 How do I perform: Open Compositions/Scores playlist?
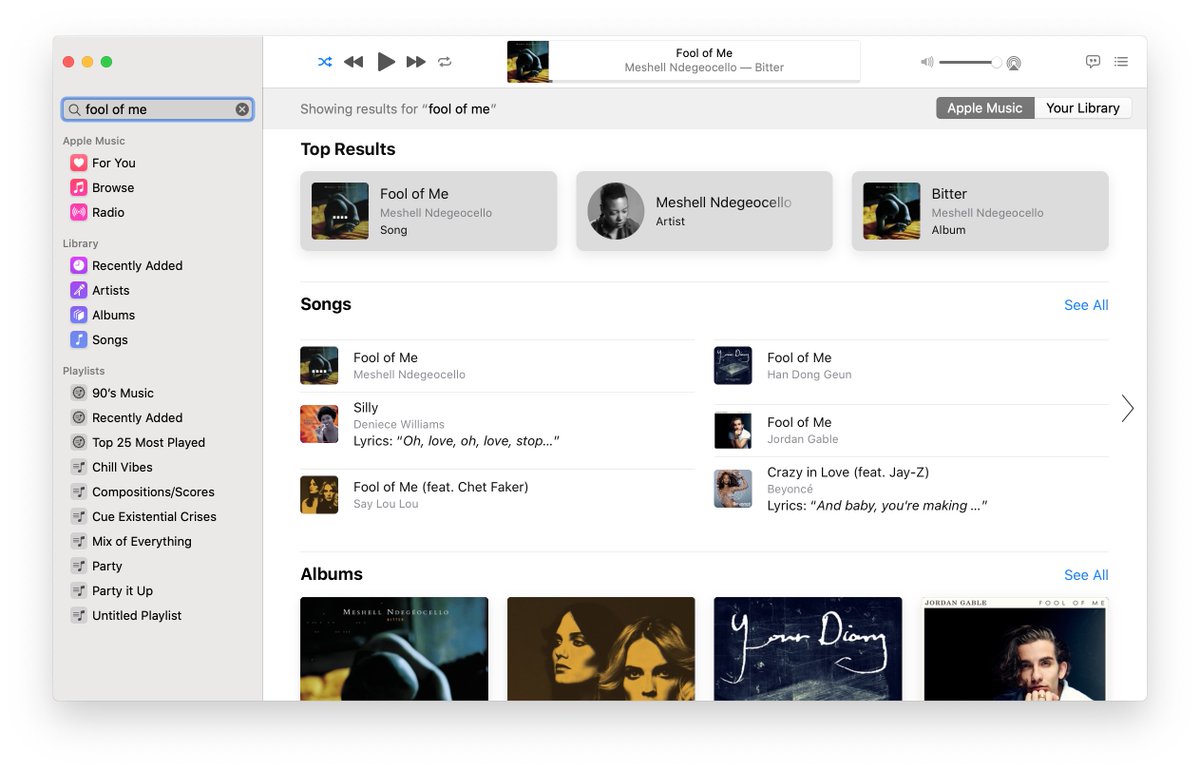coord(142,492)
